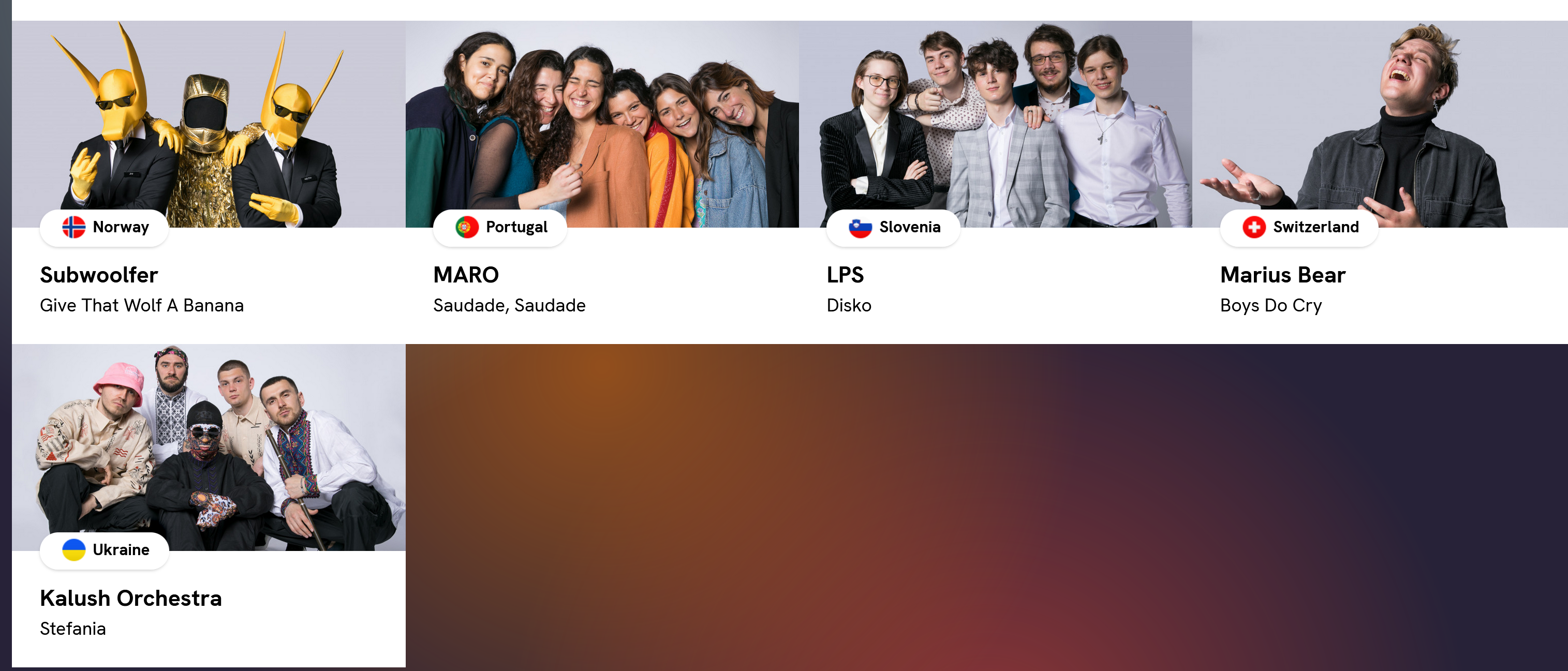Select the Subwoolfer artist name

coord(99,275)
